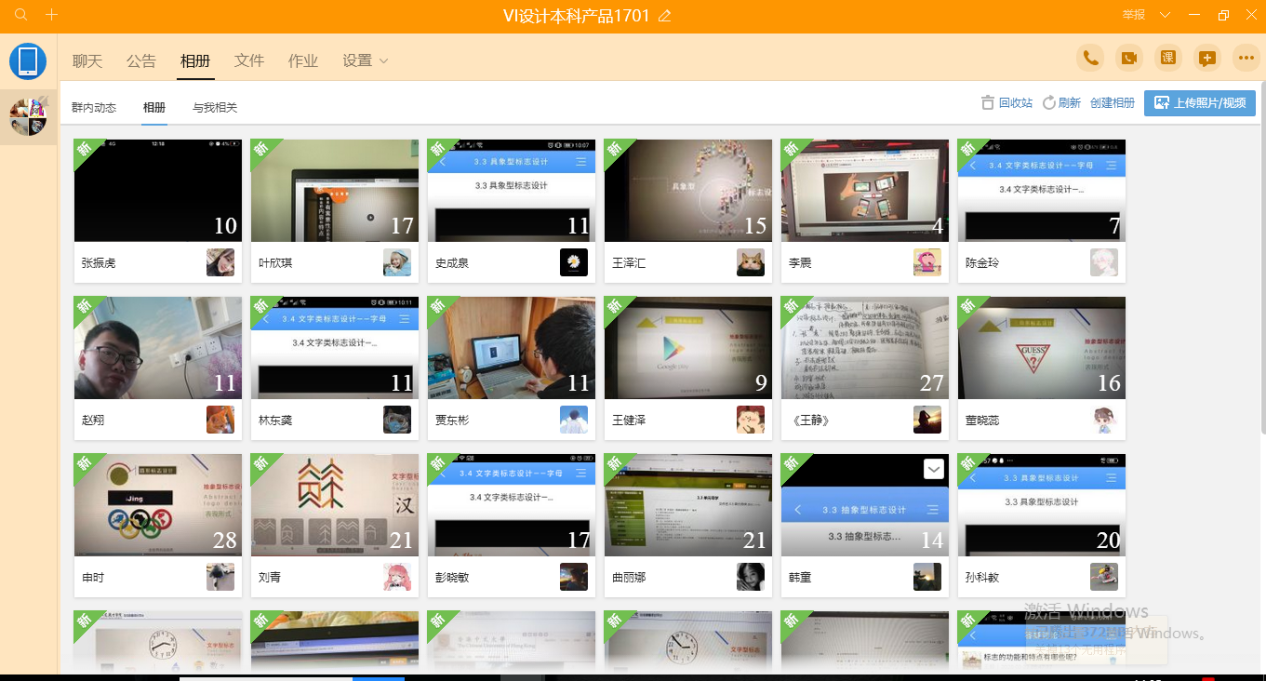Click the chat bubble plus icon
The width and height of the screenshot is (1266, 681).
1207,58
